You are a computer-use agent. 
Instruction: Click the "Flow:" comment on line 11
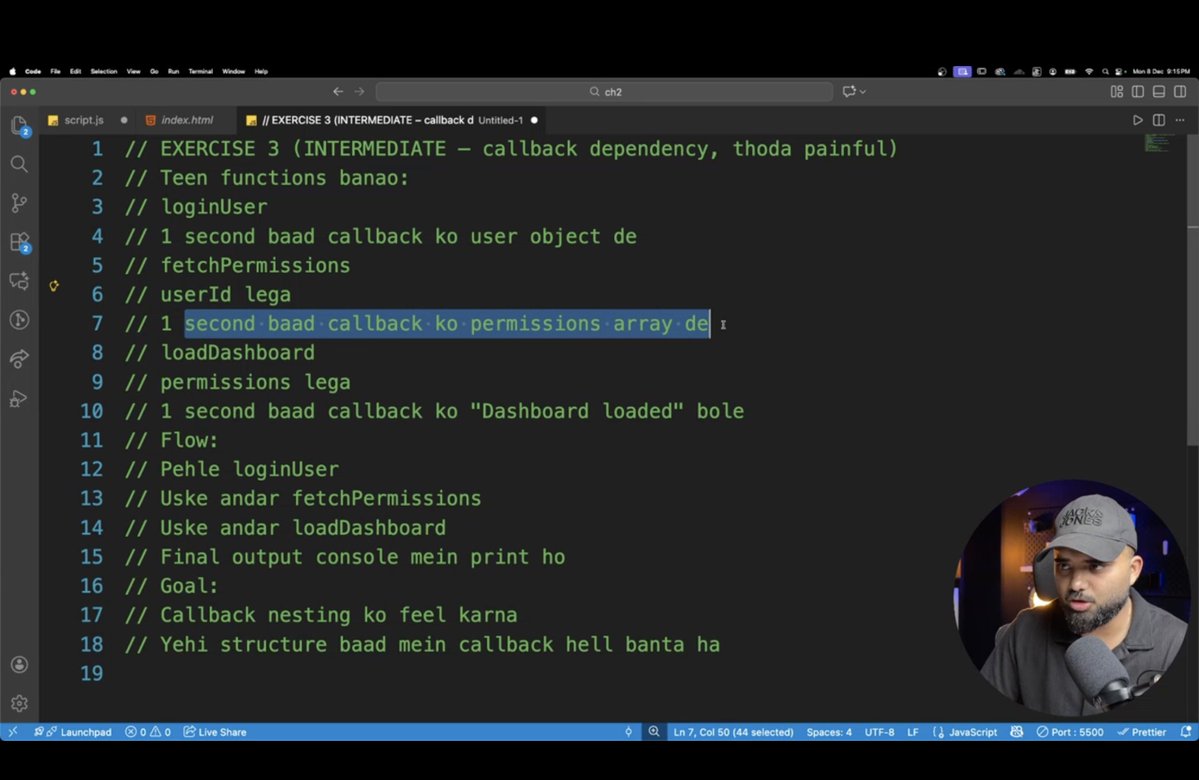(189, 440)
